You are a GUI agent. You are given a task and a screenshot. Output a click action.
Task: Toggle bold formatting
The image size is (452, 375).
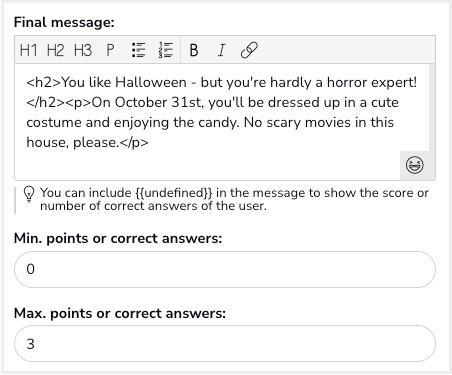coord(194,50)
